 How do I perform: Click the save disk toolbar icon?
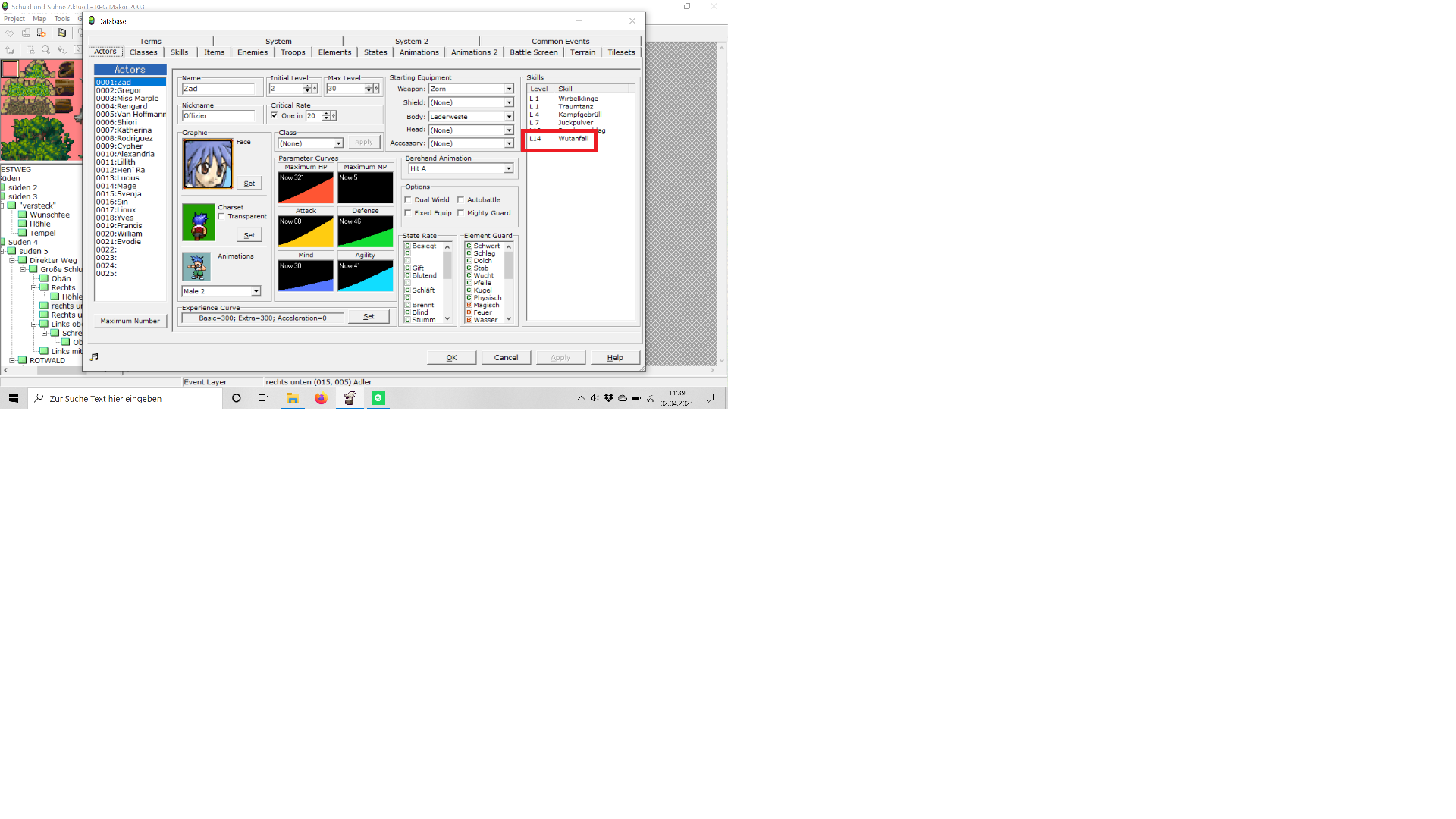coord(62,33)
